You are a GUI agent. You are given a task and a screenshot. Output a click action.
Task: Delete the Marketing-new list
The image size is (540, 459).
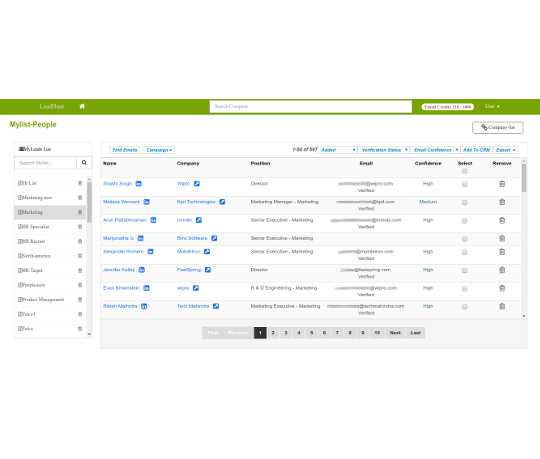pyautogui.click(x=80, y=198)
